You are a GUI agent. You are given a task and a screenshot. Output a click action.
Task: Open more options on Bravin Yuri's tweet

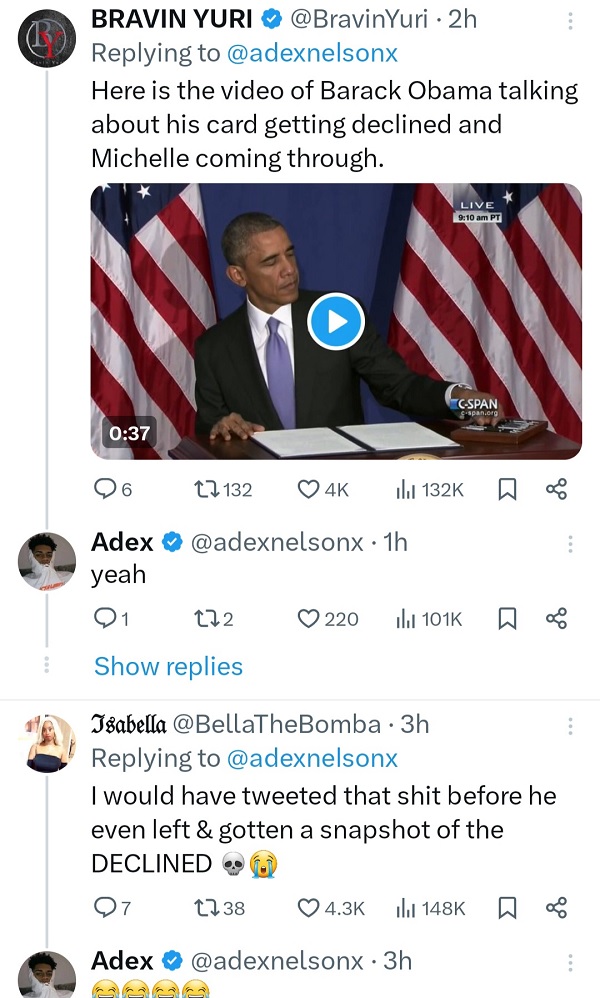[570, 20]
